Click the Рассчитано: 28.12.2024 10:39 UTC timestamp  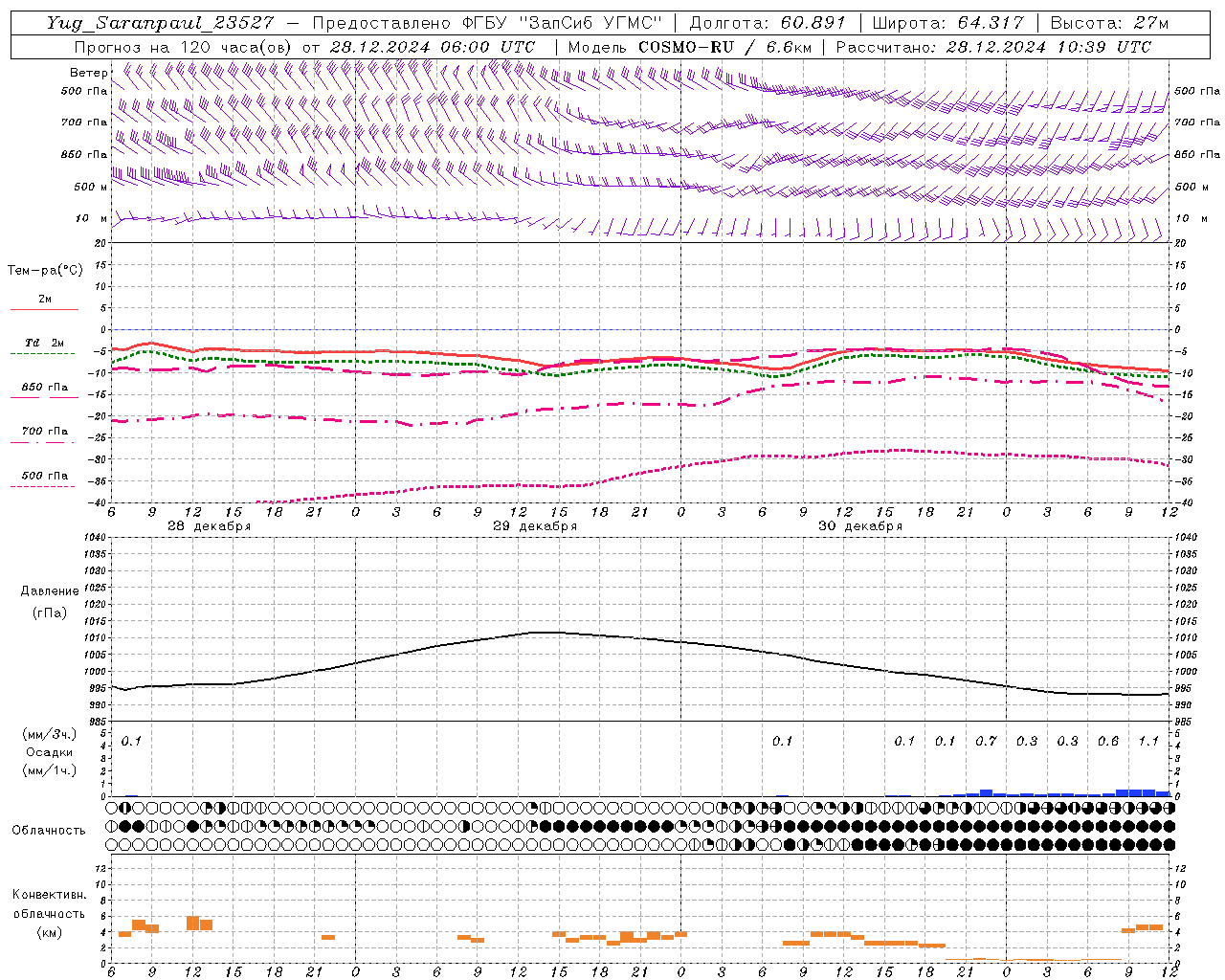[993, 47]
